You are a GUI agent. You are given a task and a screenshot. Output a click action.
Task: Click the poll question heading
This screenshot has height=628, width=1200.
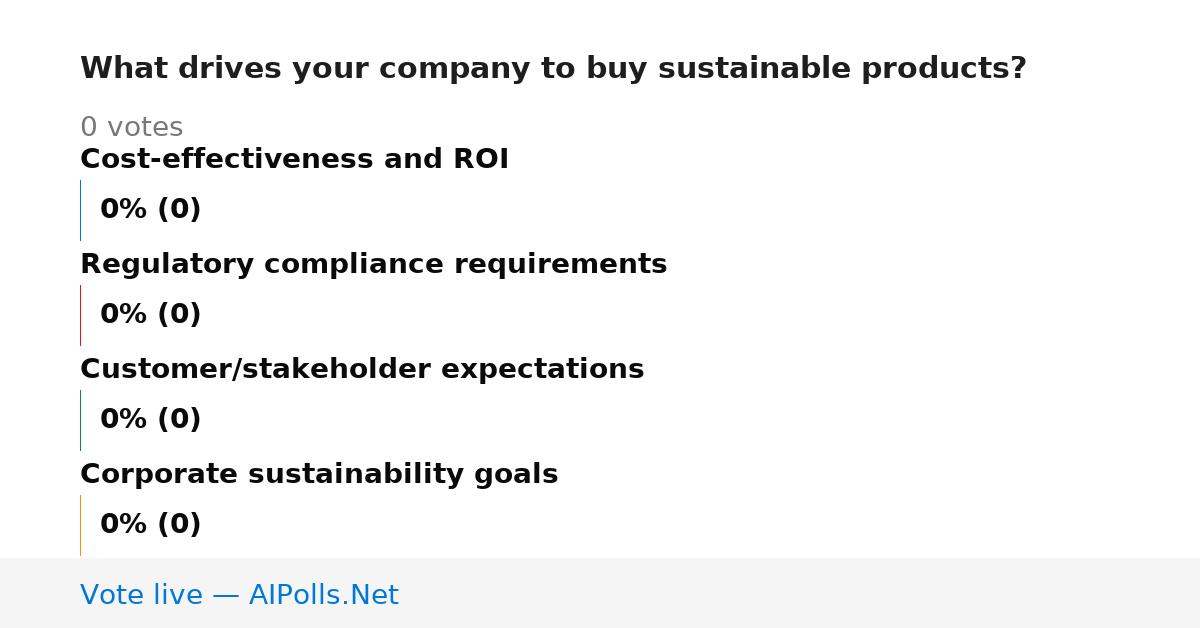(x=553, y=69)
